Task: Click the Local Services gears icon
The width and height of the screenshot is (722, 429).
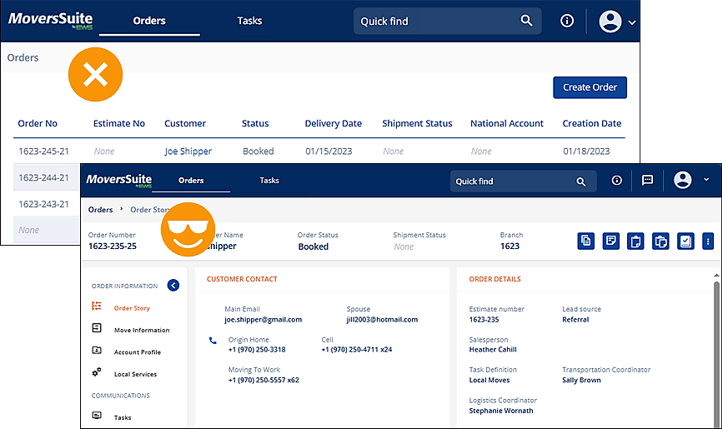Action: click(x=96, y=372)
